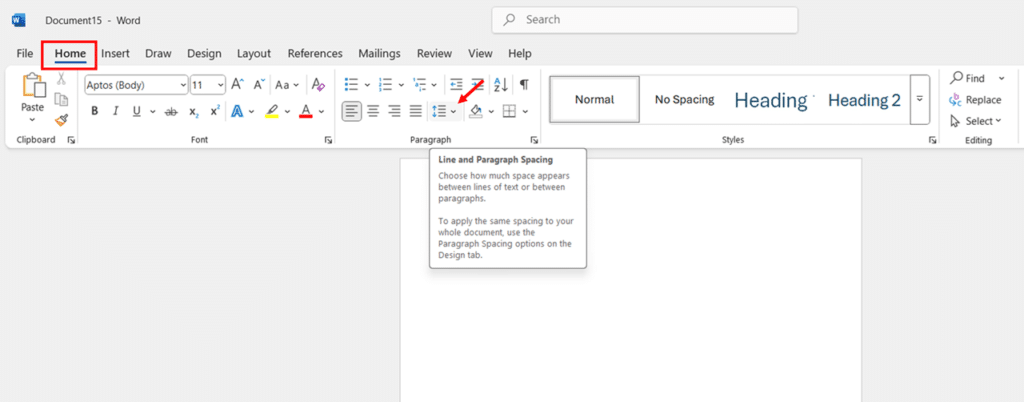Insert a multilevel list
This screenshot has height=402, width=1024.
[420, 85]
